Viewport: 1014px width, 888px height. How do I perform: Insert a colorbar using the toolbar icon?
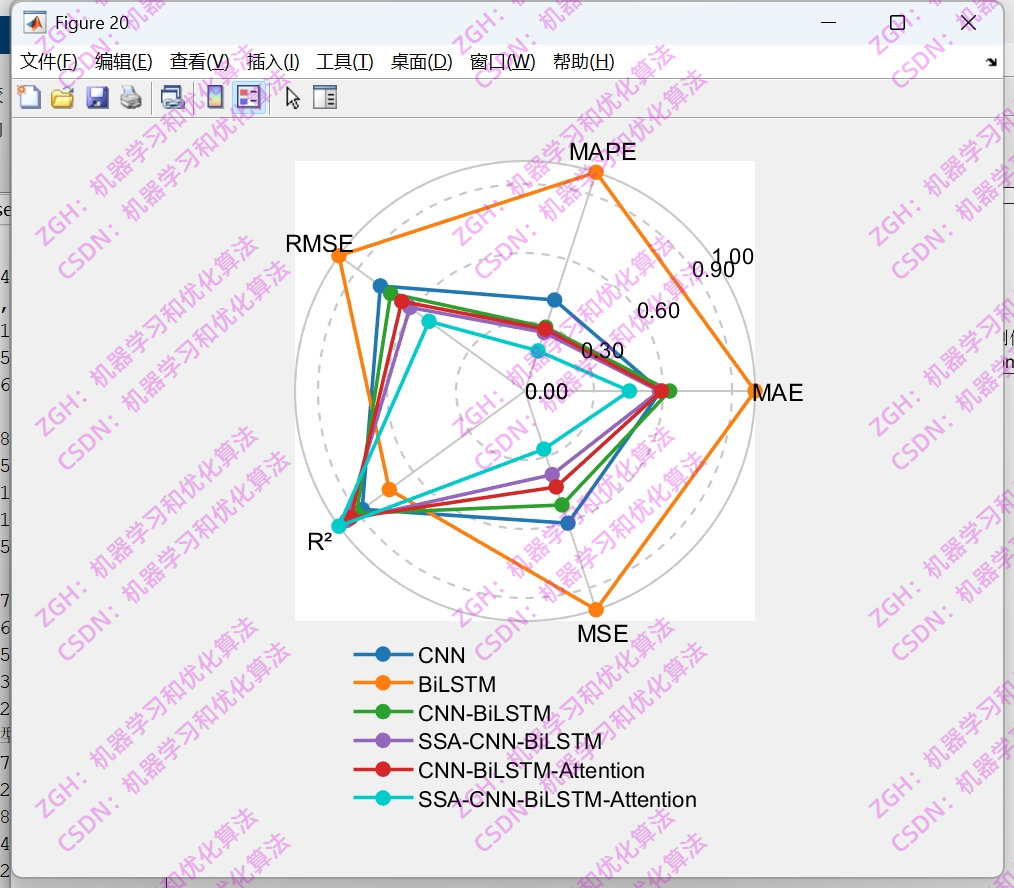pos(215,98)
